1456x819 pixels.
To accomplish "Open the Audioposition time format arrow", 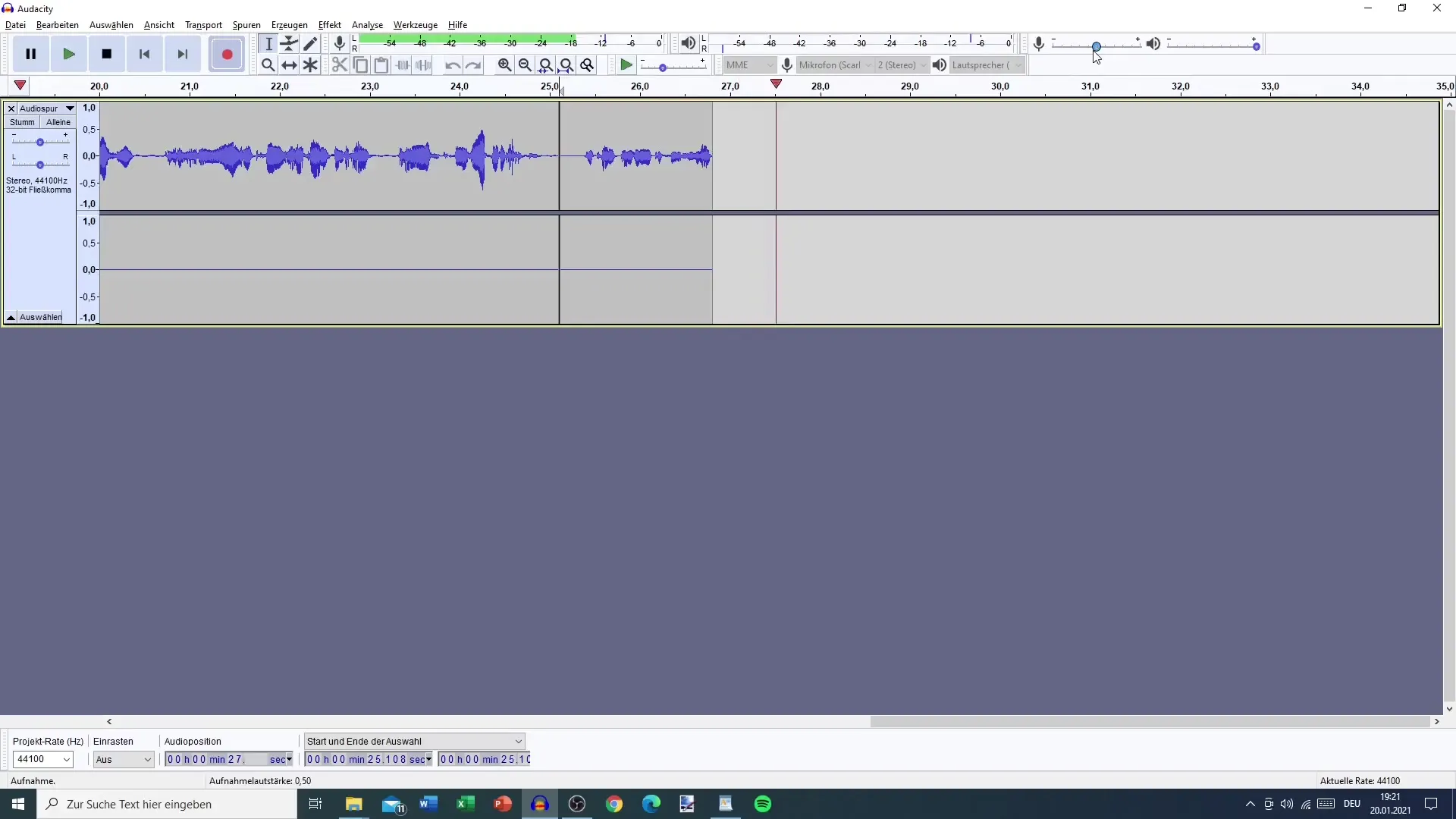I will point(289,759).
